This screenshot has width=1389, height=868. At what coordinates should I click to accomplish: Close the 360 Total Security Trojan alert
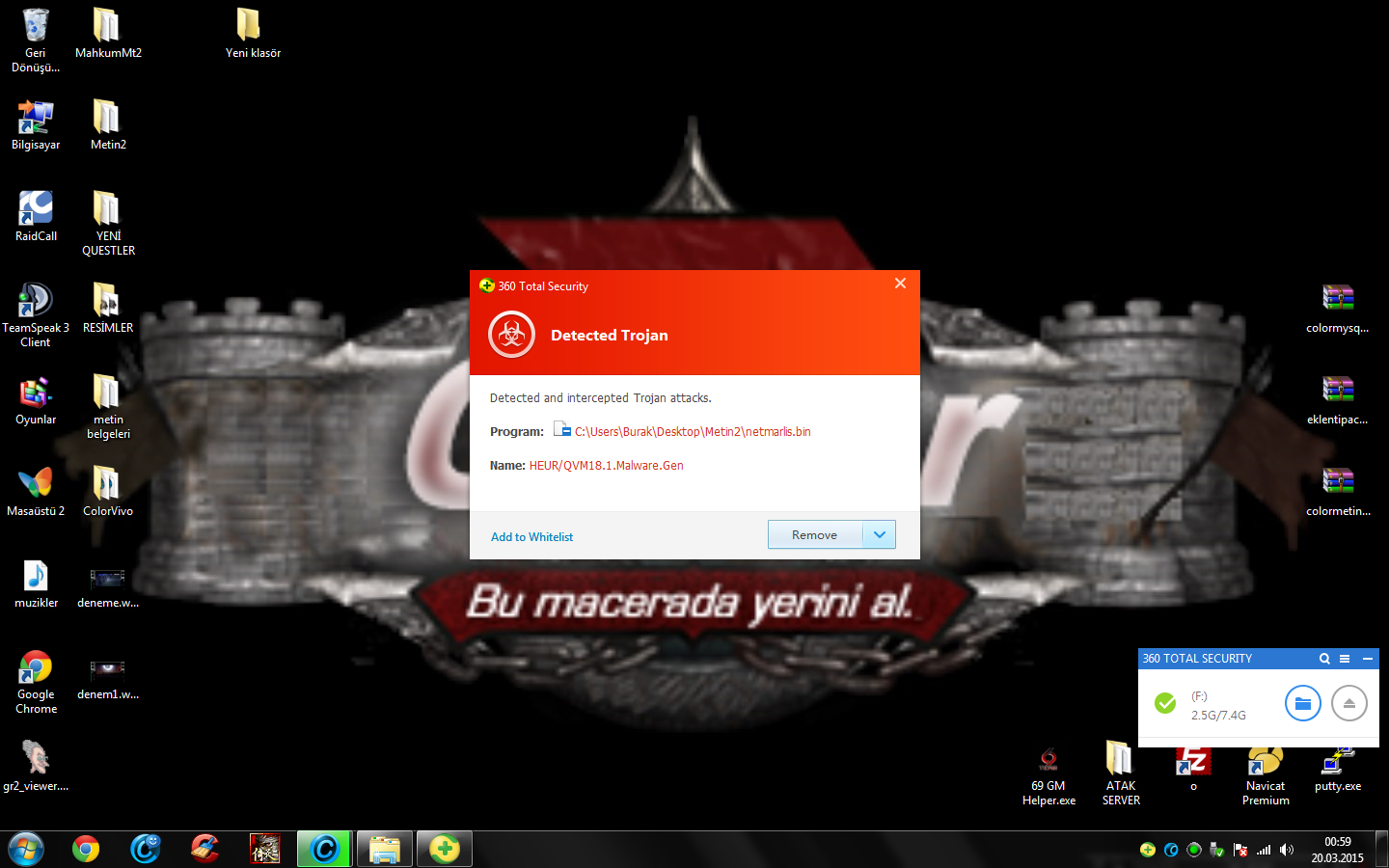[x=900, y=284]
